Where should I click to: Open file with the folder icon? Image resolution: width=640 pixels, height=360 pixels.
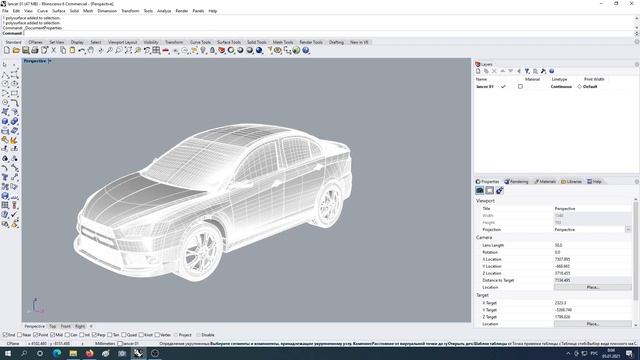coord(16,50)
